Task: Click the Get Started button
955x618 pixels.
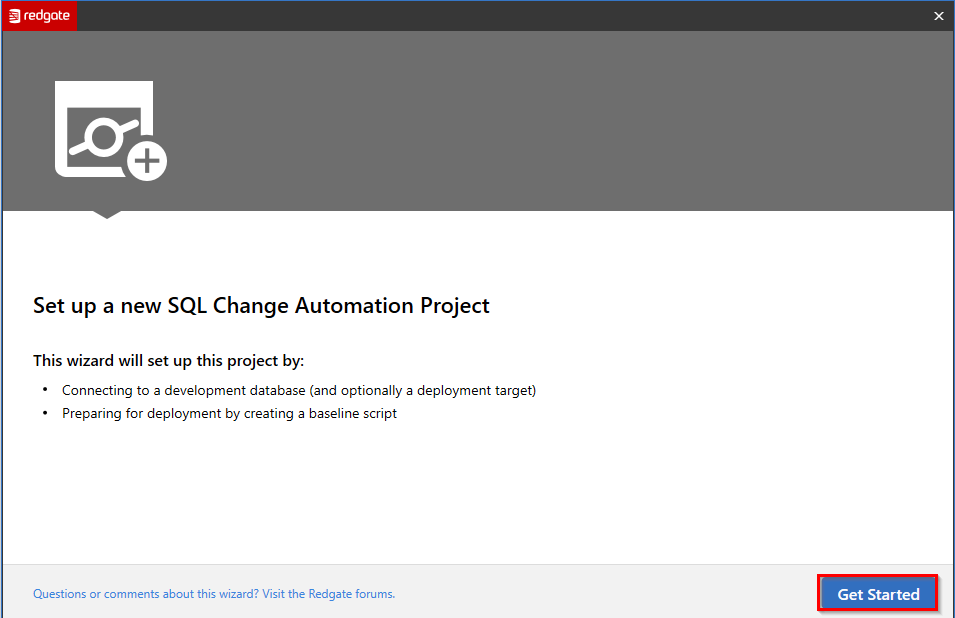Action: (x=878, y=594)
